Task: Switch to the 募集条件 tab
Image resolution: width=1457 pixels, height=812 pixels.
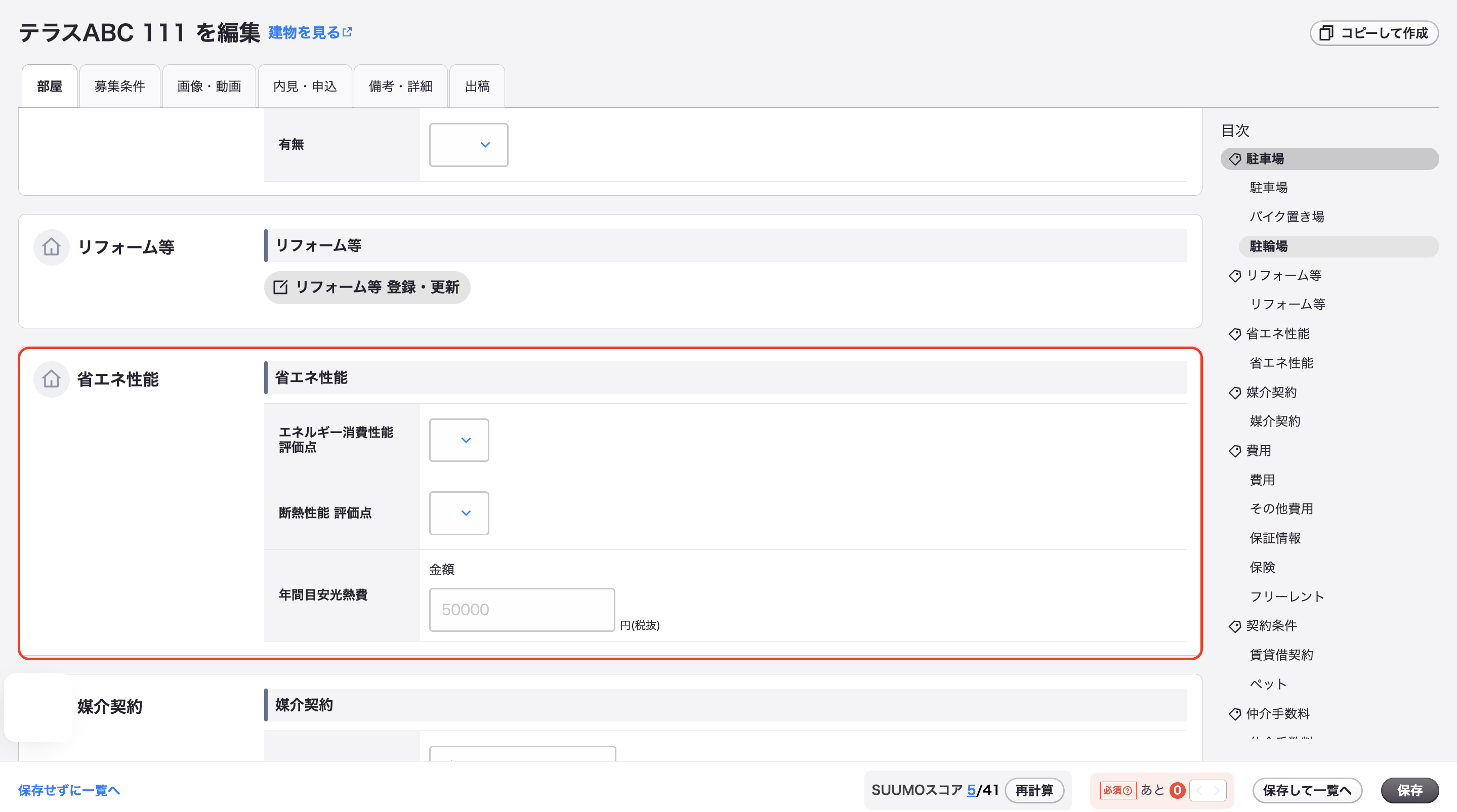Action: click(119, 86)
